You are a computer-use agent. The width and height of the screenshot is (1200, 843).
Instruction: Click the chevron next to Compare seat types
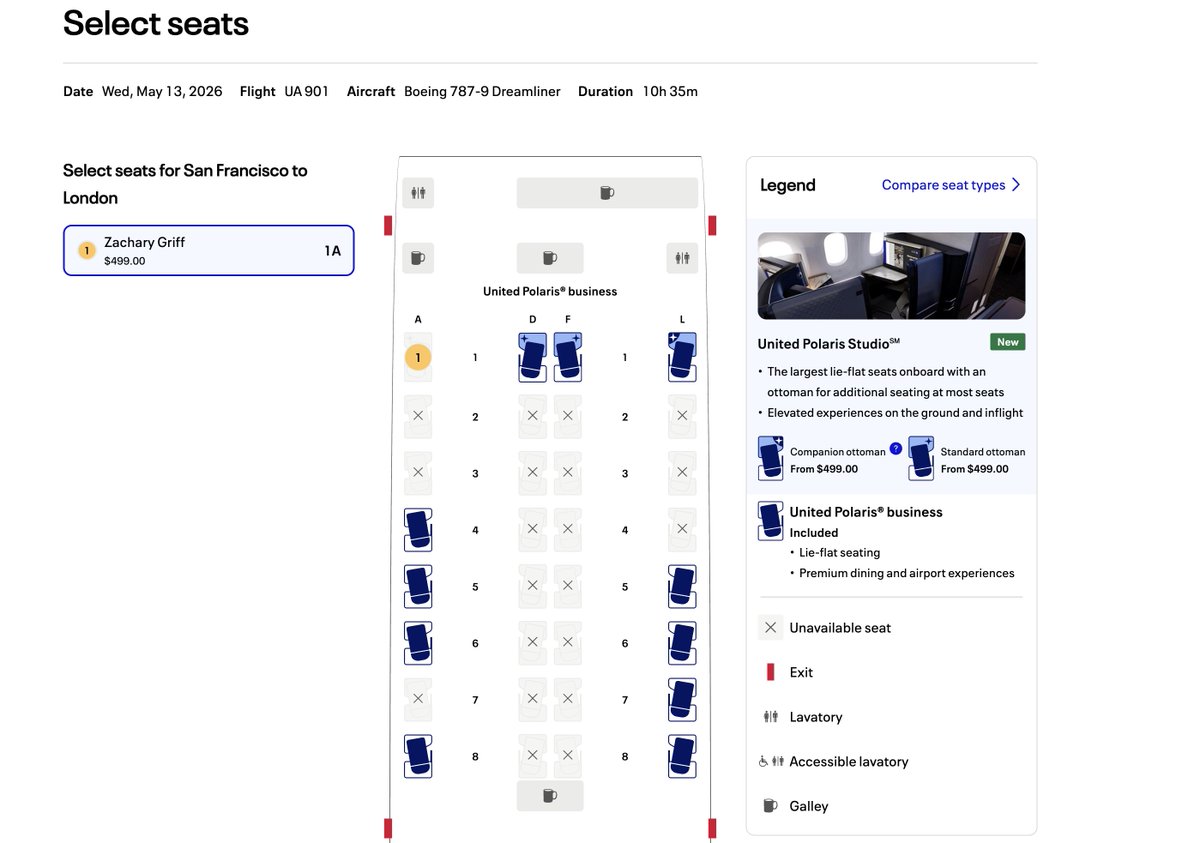tap(1016, 185)
